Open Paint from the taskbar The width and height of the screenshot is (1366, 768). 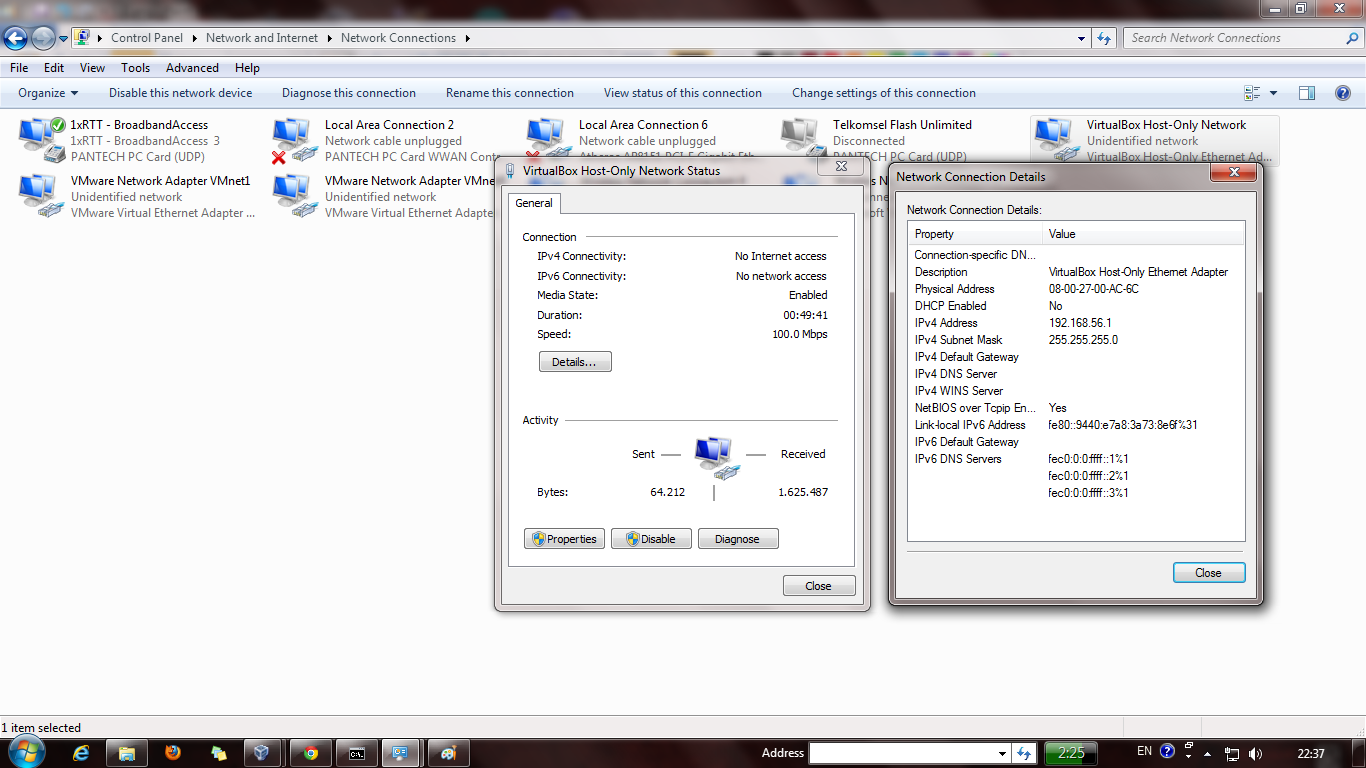point(447,753)
